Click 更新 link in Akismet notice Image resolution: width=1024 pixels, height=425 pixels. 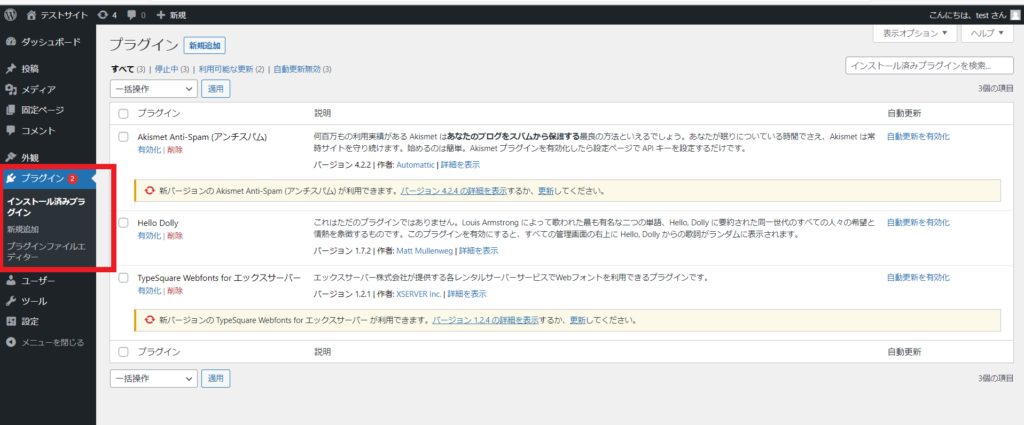(x=546, y=191)
